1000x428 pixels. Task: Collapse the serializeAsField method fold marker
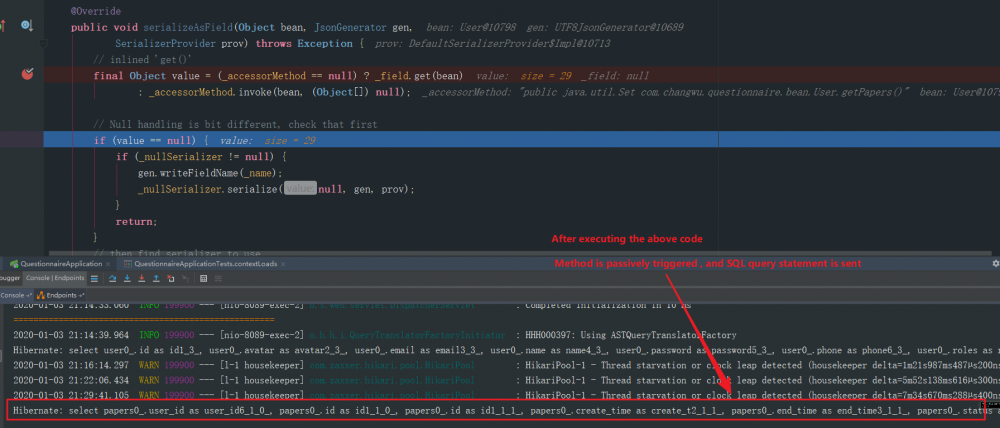click(x=43, y=43)
